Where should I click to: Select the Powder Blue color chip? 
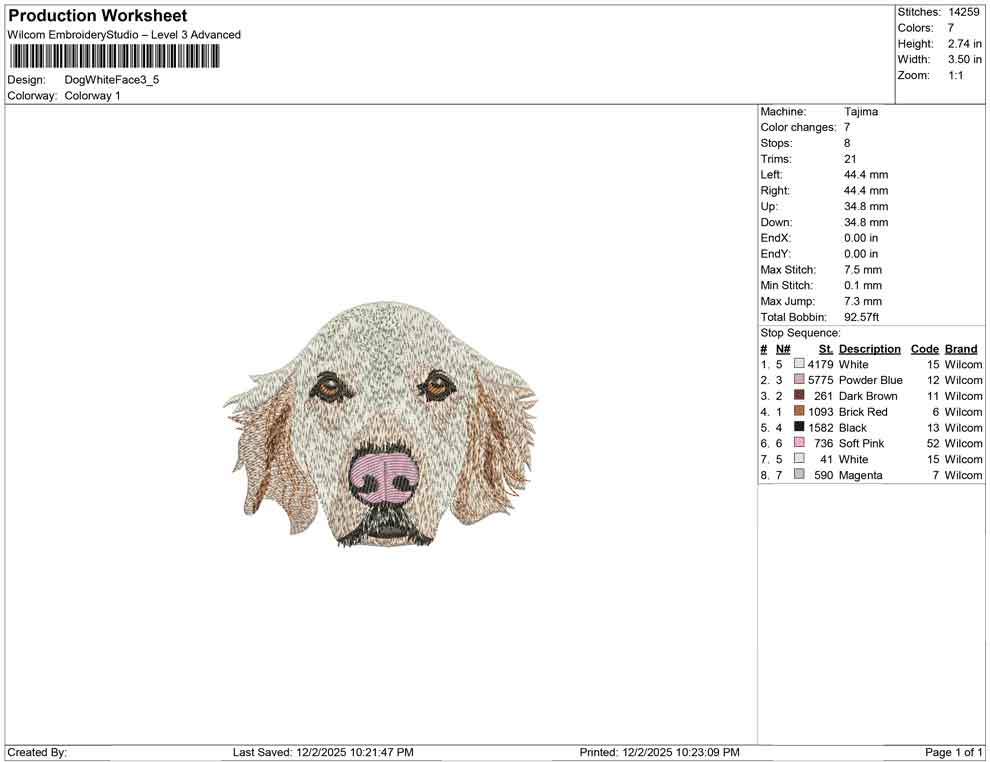(x=798, y=380)
